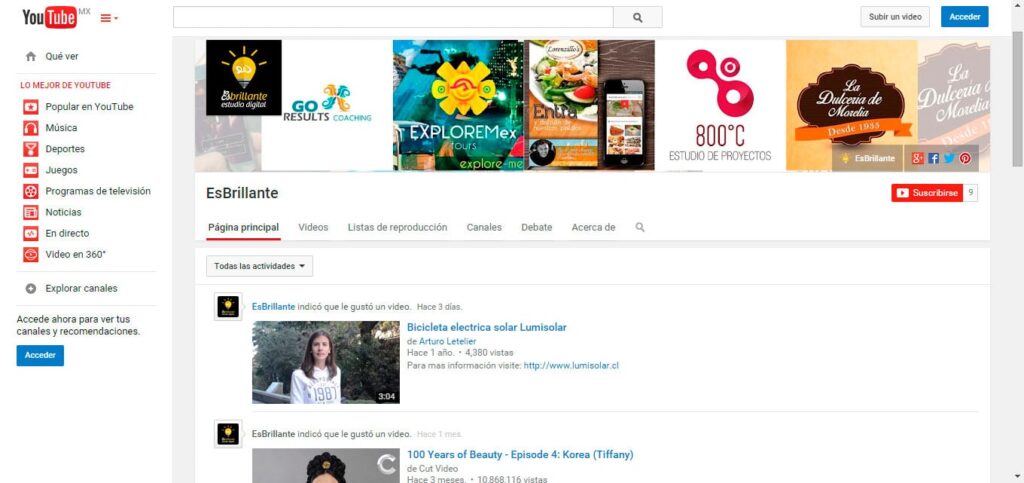Click the red Suscribirse button
Screen dimensions: 1024x483
(927, 193)
